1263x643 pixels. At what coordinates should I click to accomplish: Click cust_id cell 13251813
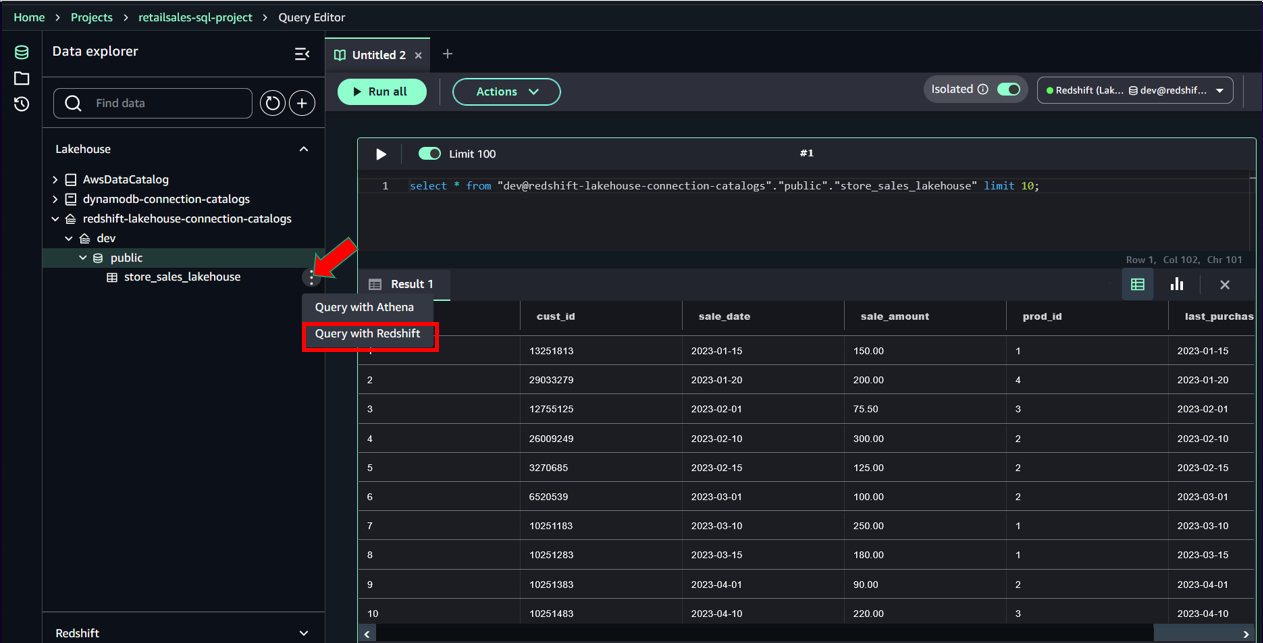(602, 351)
